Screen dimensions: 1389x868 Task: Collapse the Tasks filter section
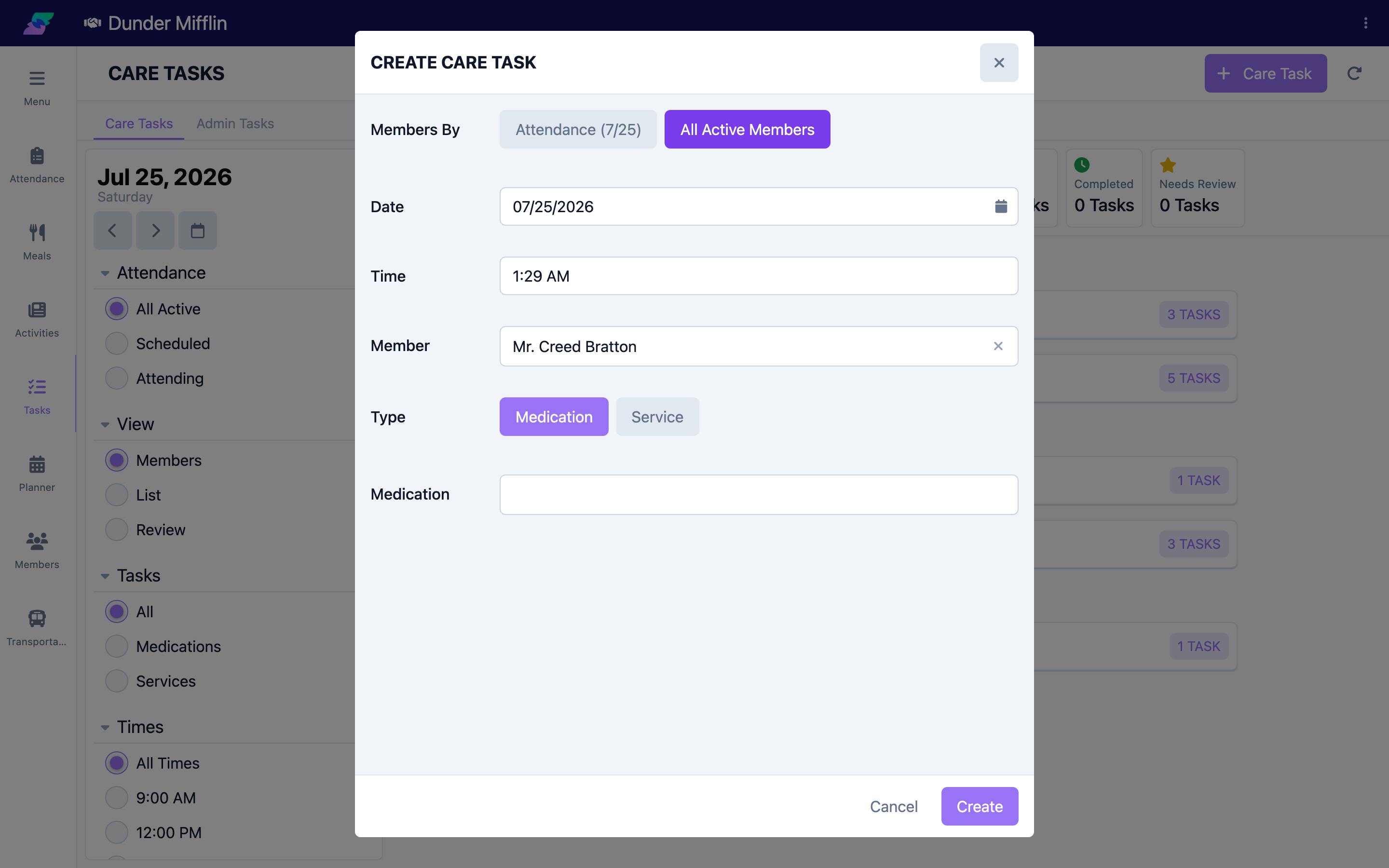tap(105, 576)
